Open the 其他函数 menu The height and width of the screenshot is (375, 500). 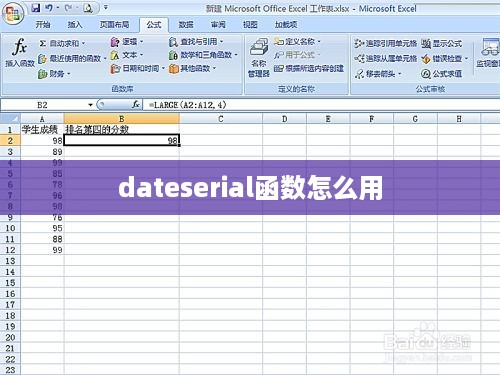coord(192,69)
